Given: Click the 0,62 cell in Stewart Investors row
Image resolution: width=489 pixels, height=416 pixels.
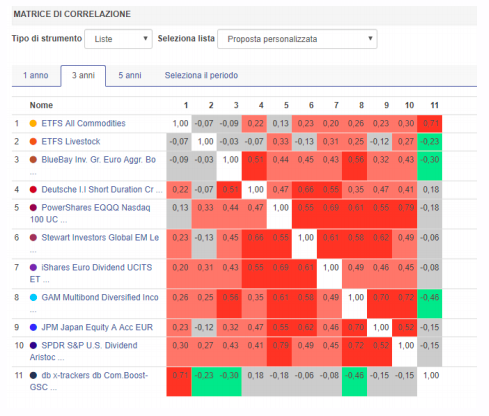Looking at the screenshot, I should tap(380, 244).
